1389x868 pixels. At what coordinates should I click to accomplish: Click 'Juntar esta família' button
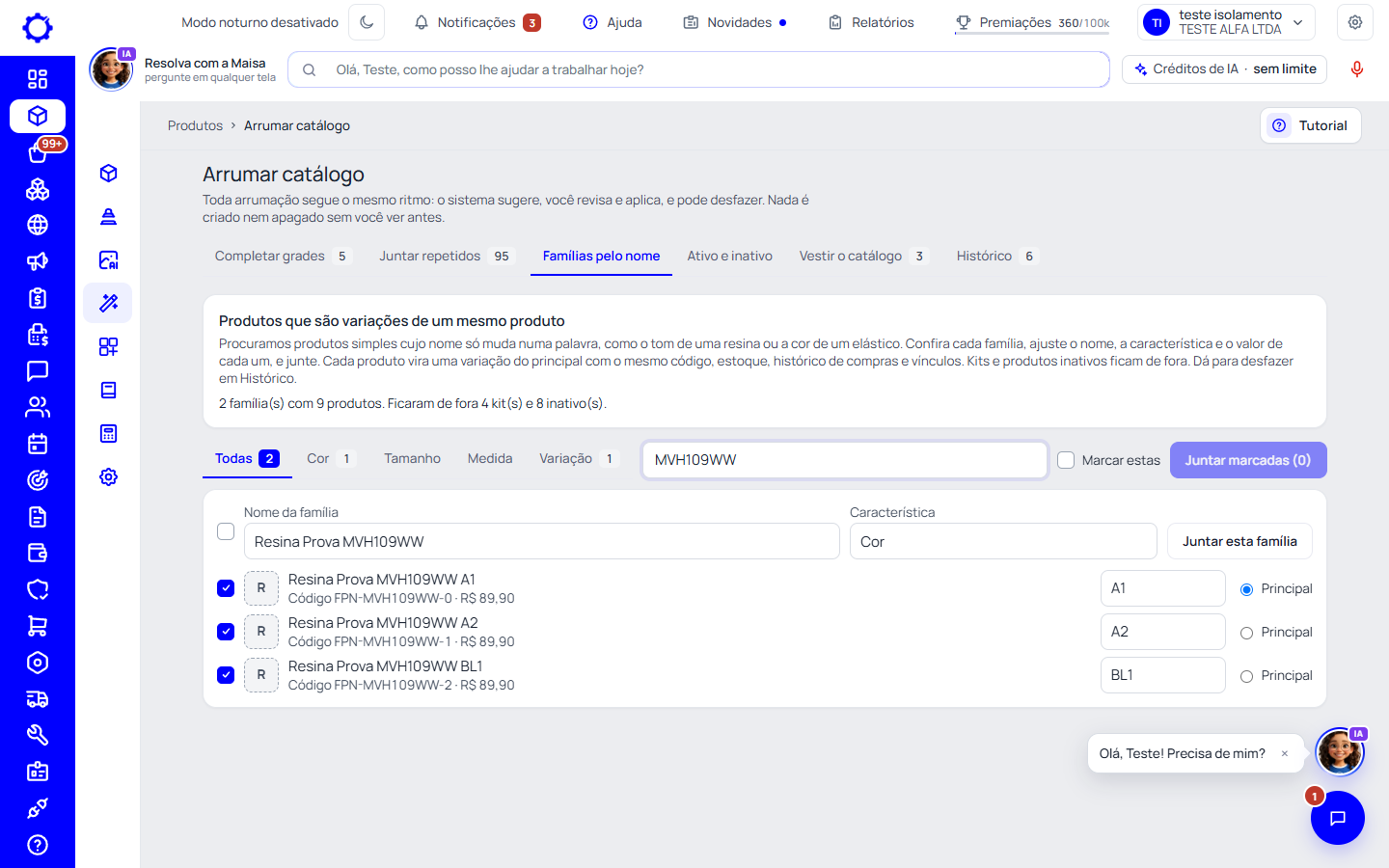pyautogui.click(x=1239, y=541)
